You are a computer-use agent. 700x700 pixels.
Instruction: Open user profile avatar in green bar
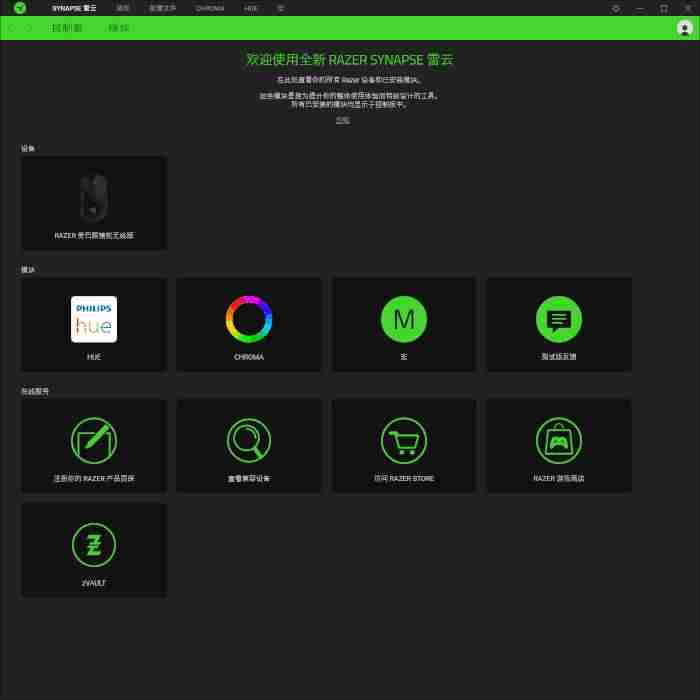point(684,28)
